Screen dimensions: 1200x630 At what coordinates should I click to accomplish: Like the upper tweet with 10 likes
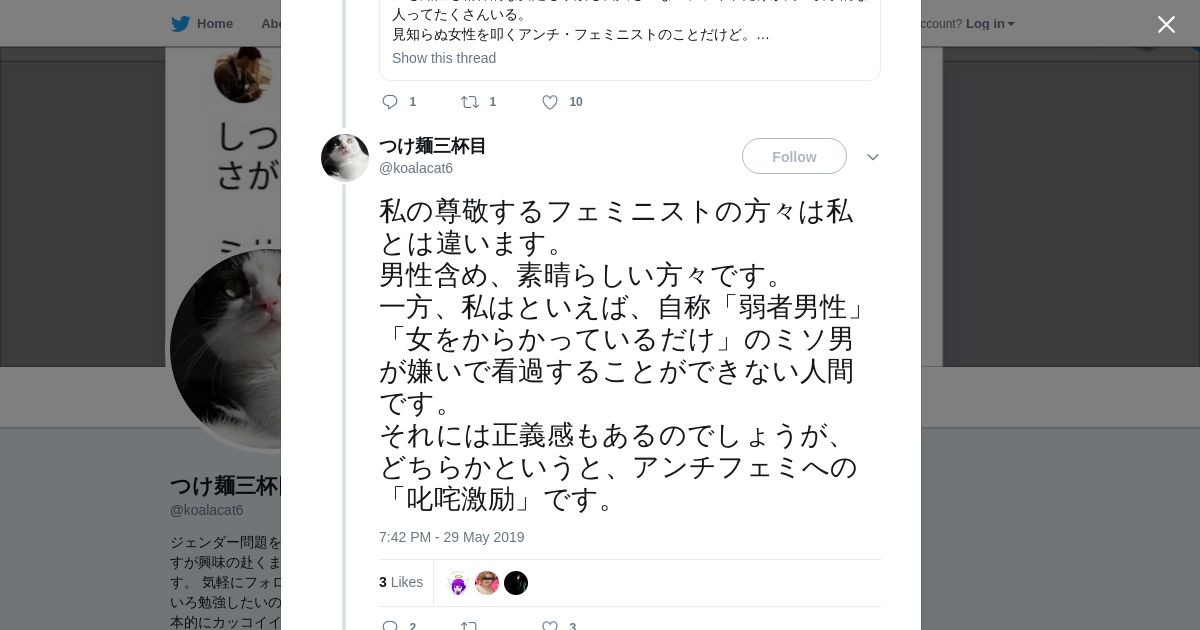(x=550, y=102)
